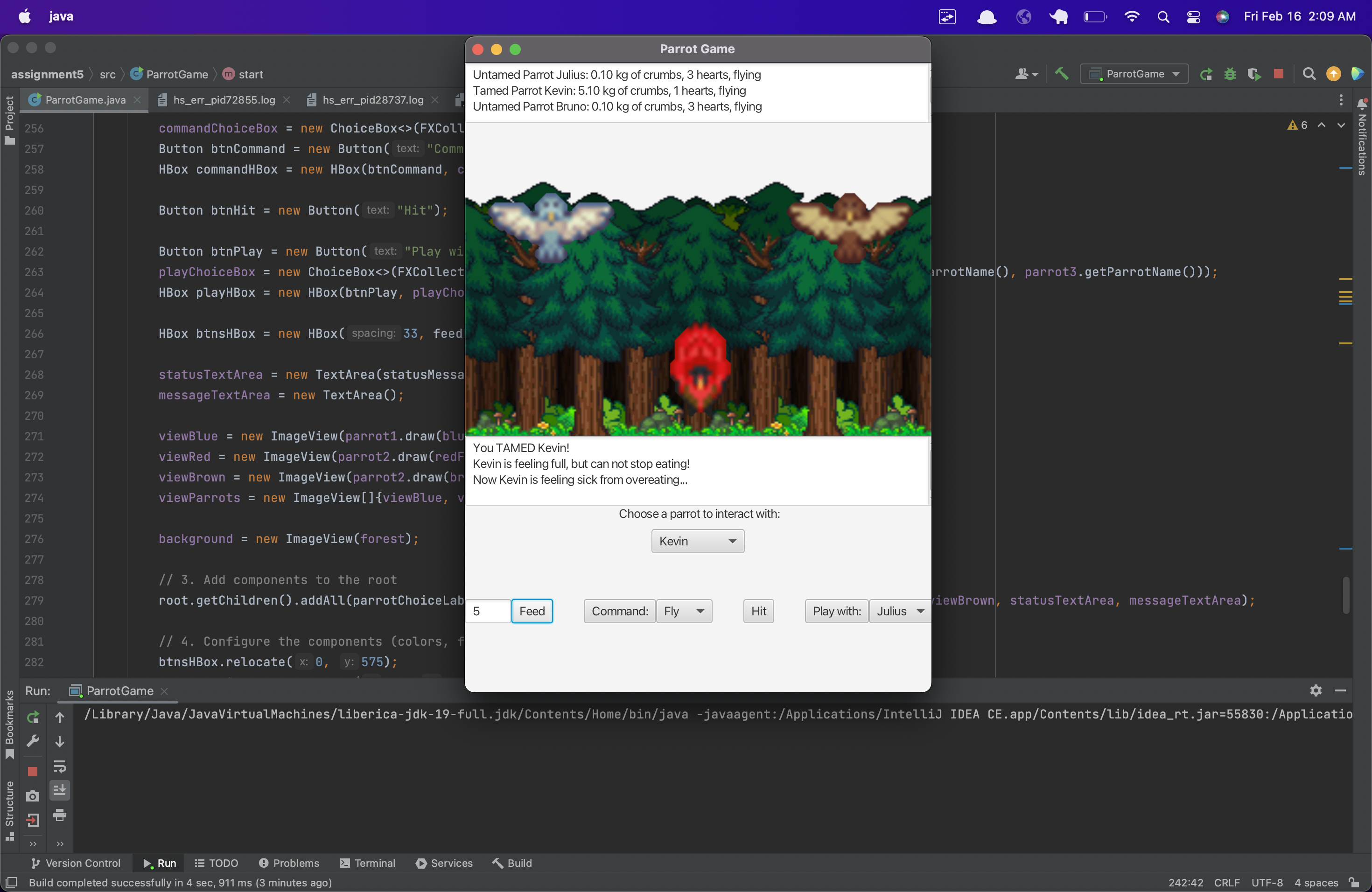Viewport: 1372px width, 892px height.
Task: Open the Fly command dropdown
Action: click(684, 611)
